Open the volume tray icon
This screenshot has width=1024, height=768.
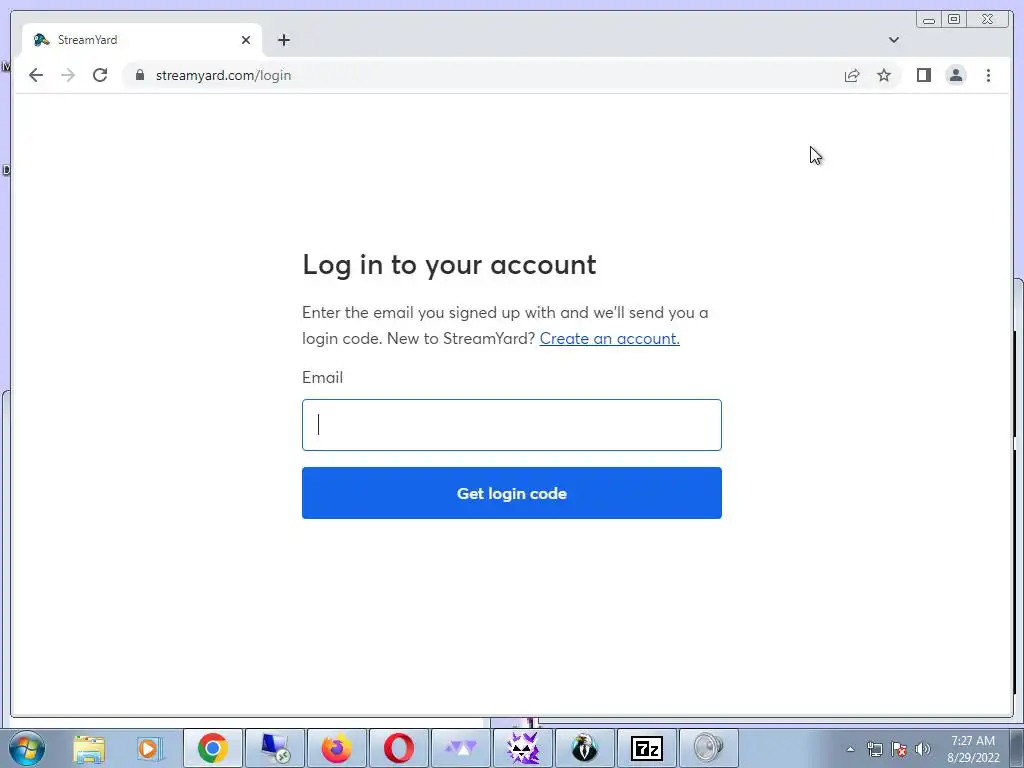click(x=923, y=749)
